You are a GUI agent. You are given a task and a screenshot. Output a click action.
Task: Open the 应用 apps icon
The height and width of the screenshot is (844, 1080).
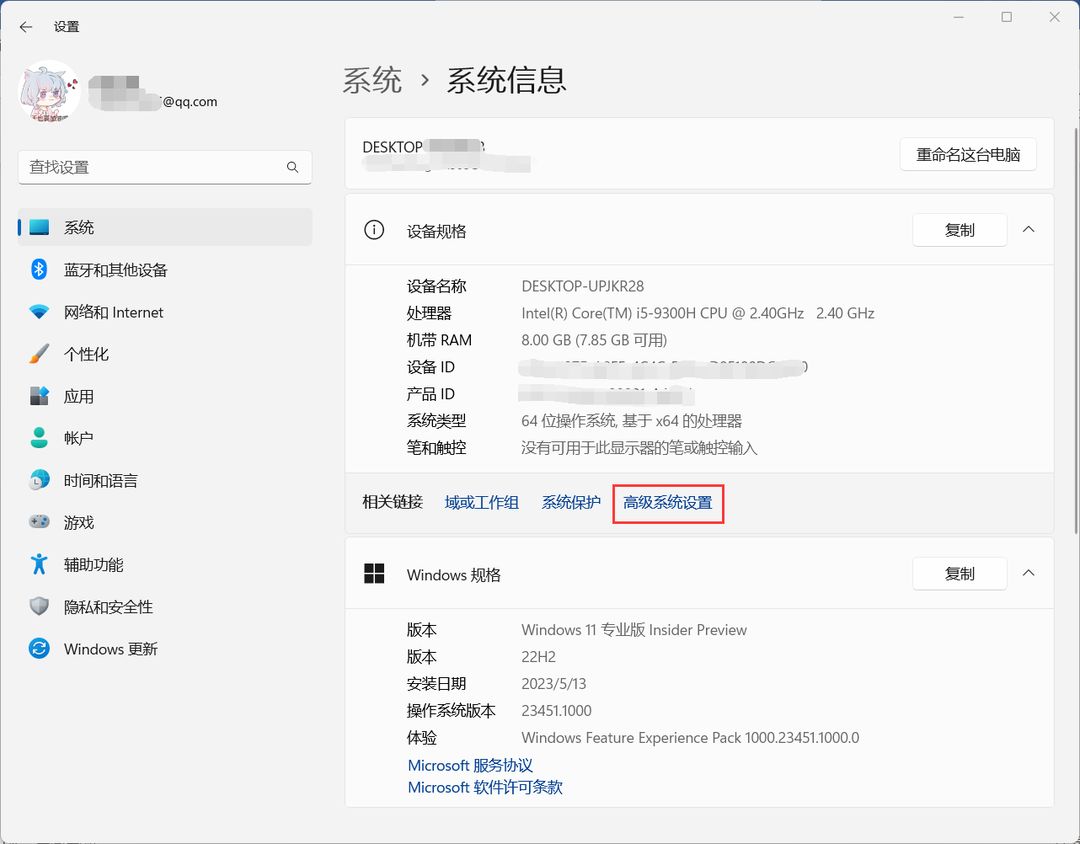tap(39, 396)
